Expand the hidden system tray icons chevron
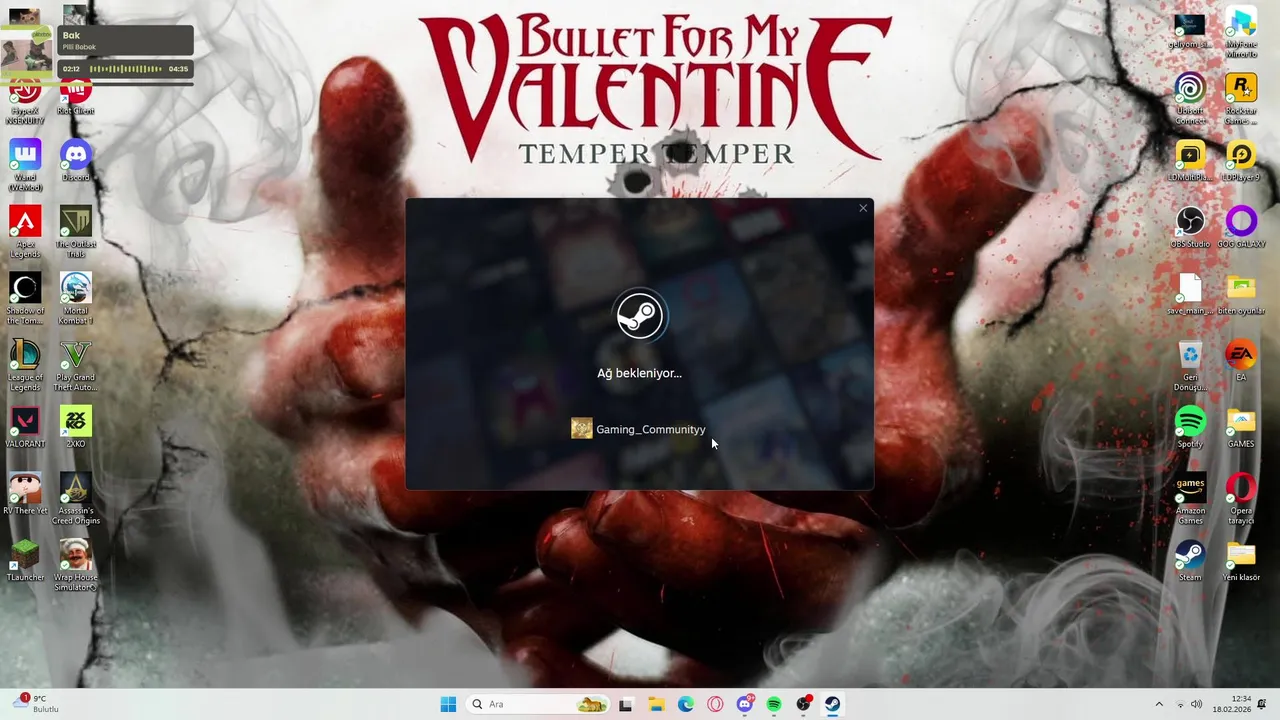The image size is (1280, 720). 1159,704
